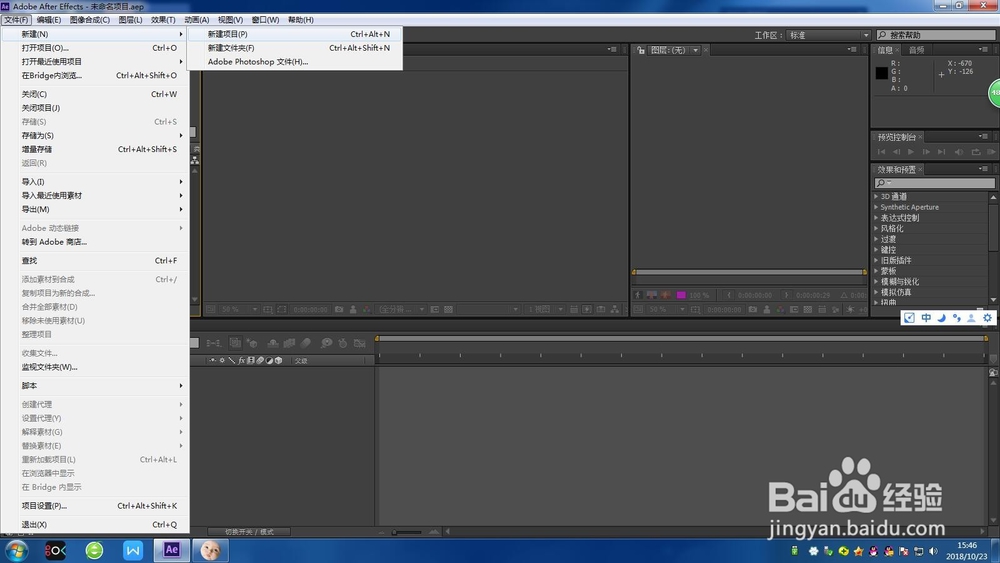Toggle motion blur icon in timeline toolbar
1000x563 pixels.
pos(305,343)
